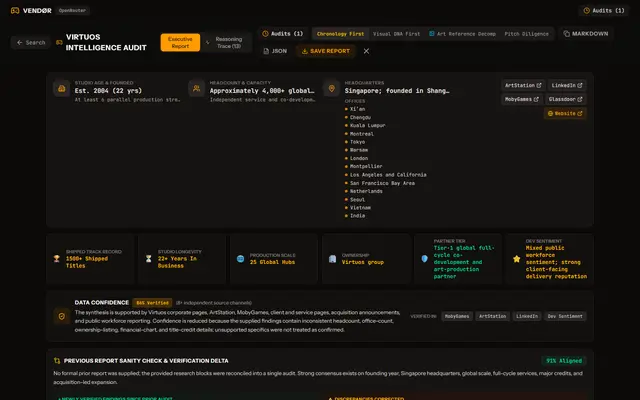Click the Vietnam office entry
Image resolution: width=640 pixels, height=400 pixels.
tap(358, 207)
